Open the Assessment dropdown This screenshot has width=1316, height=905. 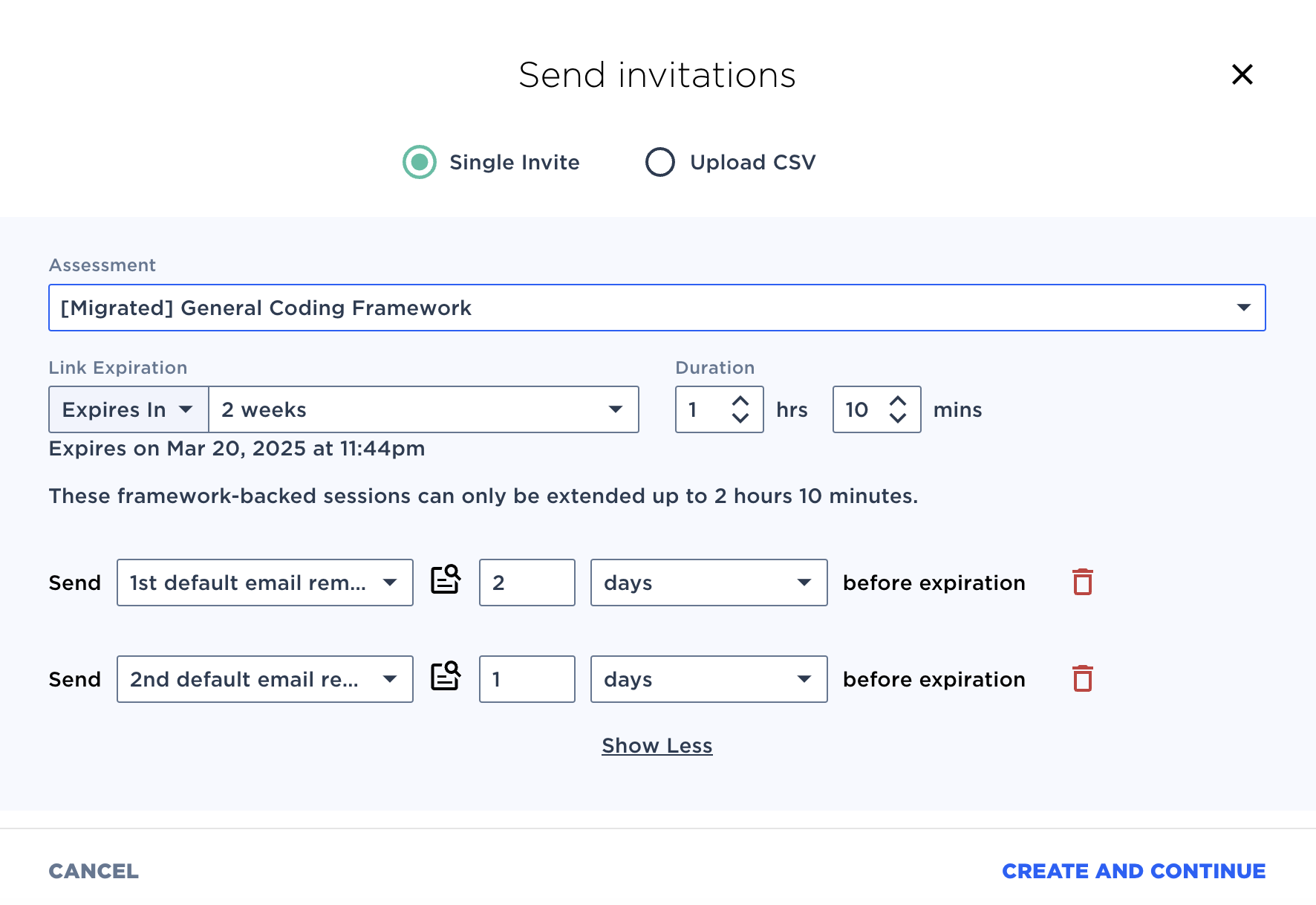pos(657,308)
